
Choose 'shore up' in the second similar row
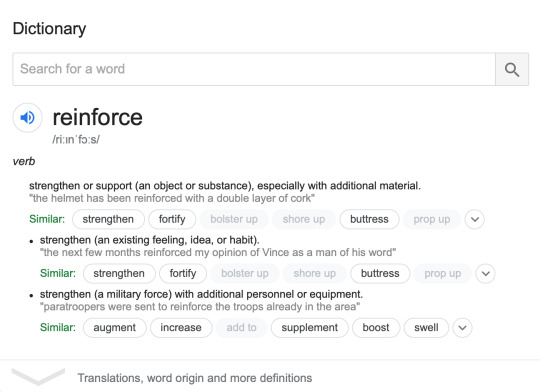314,274
